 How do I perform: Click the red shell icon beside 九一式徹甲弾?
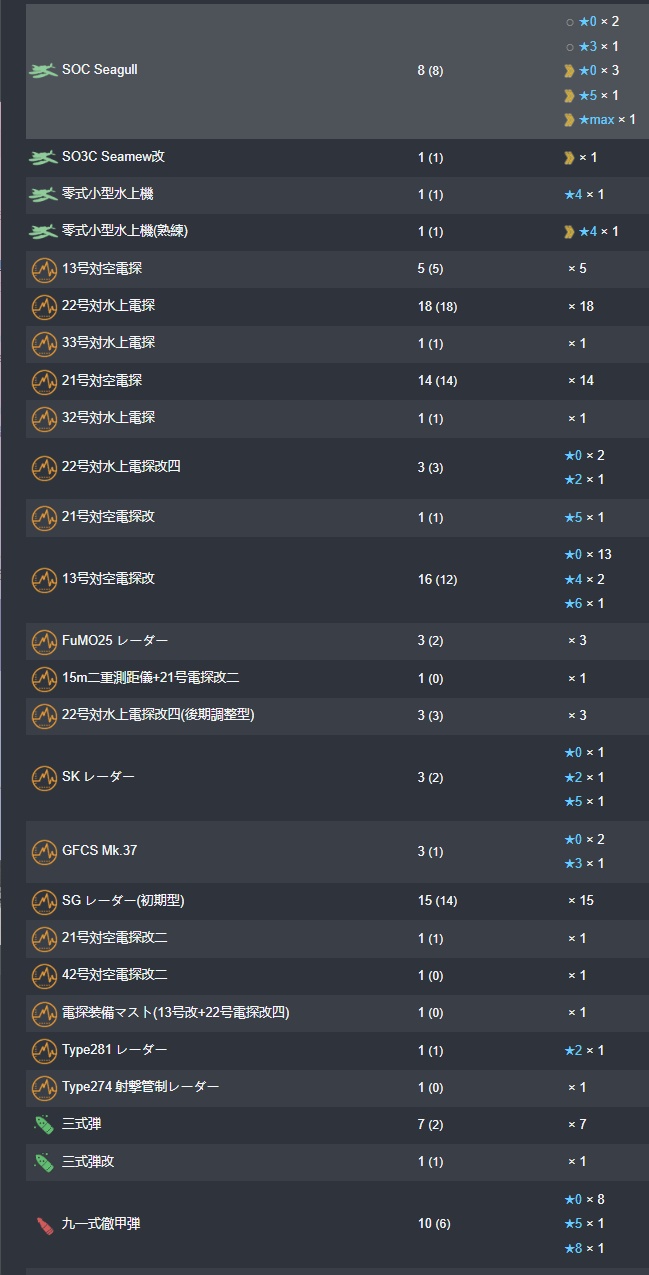[x=44, y=1225]
